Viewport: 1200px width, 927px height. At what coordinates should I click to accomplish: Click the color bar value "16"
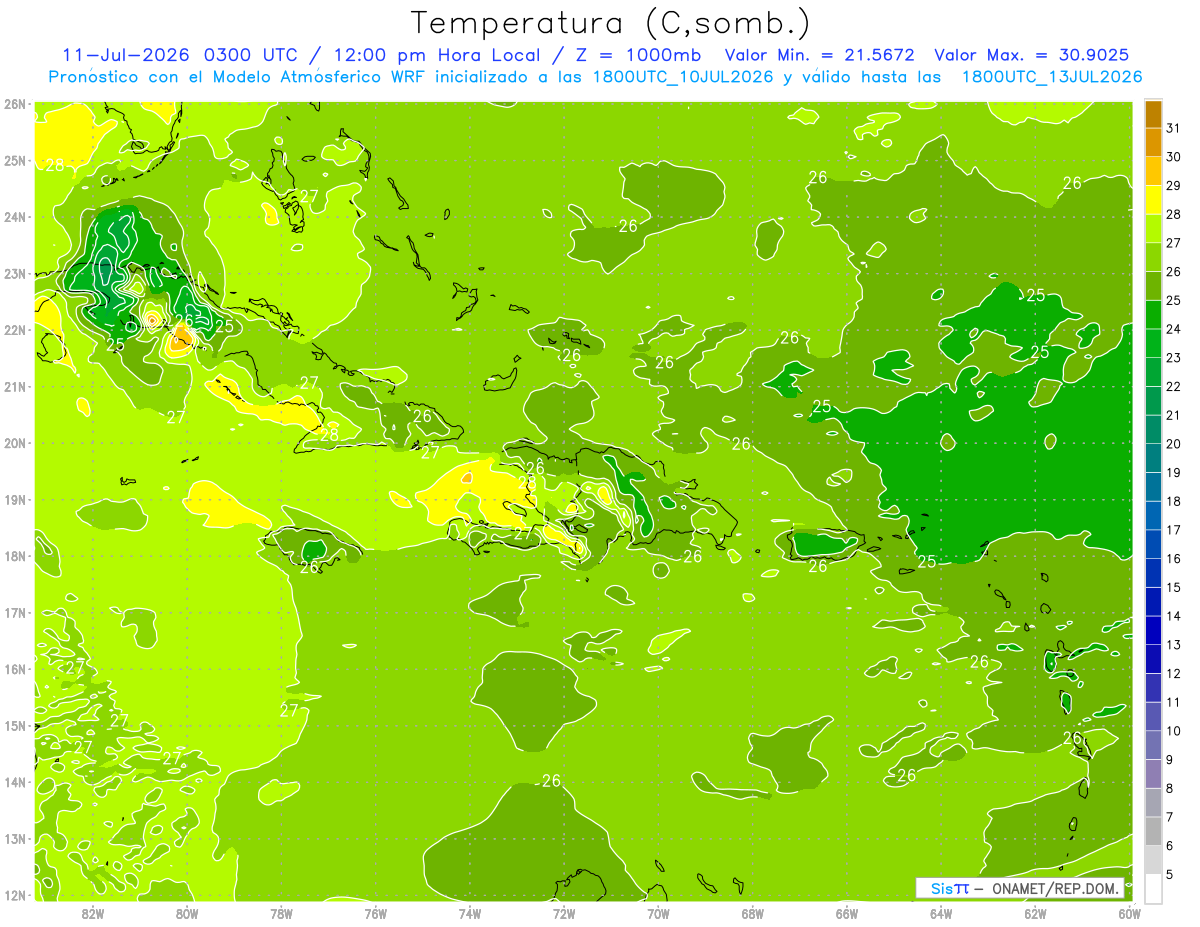1173,559
